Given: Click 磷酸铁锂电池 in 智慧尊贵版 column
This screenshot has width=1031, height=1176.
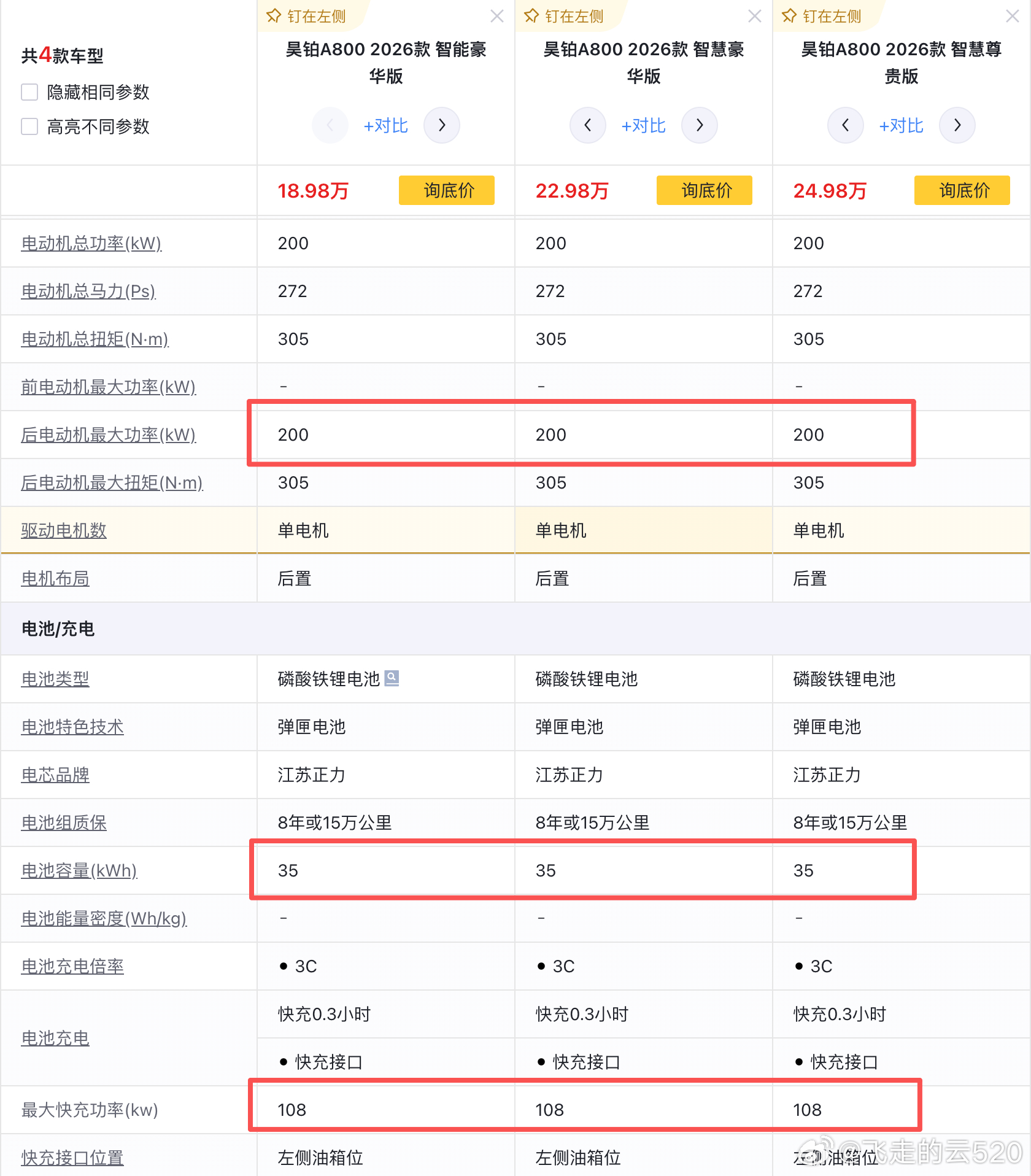Looking at the screenshot, I should (x=844, y=679).
